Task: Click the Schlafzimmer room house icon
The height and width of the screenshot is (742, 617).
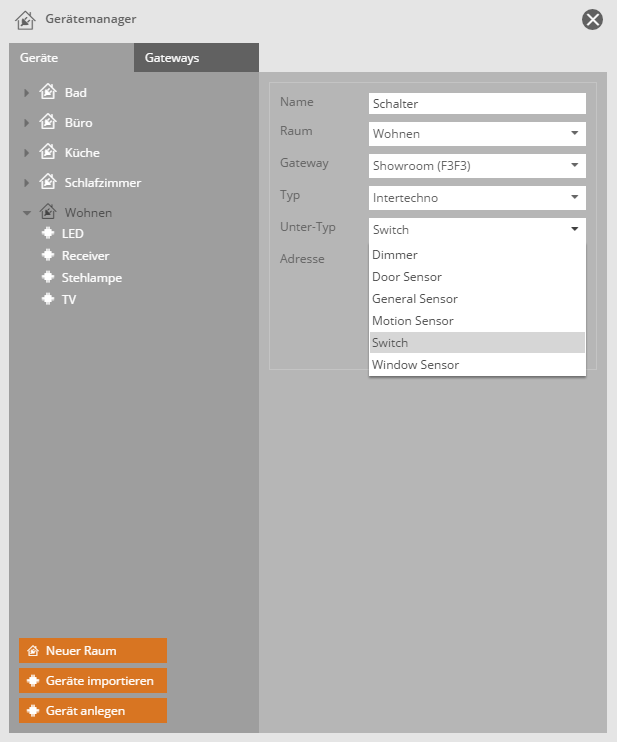Action: click(x=47, y=182)
